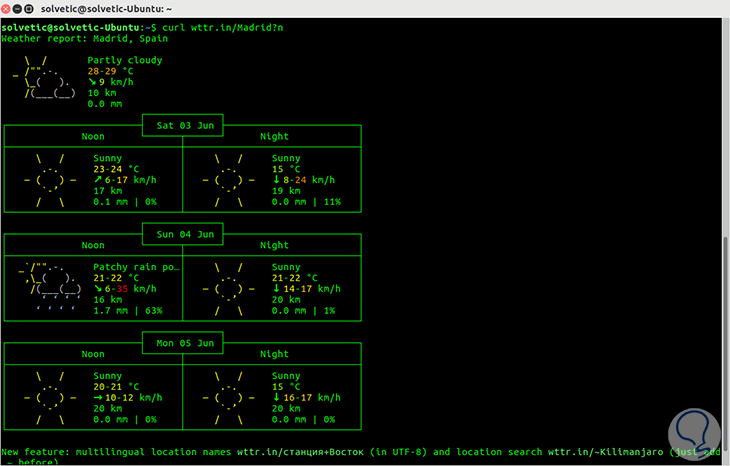Viewport: 730px width, 466px height.
Task: Click Sunday noon precipitation 1.7 mm | 63%
Action: pos(128,311)
